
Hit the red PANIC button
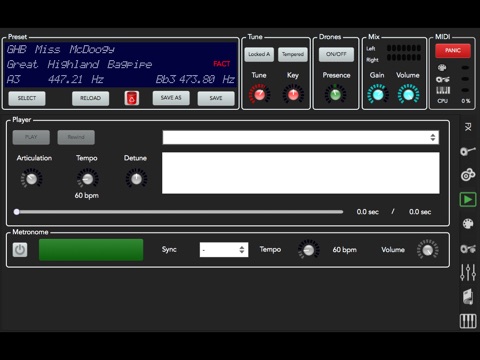click(x=453, y=51)
